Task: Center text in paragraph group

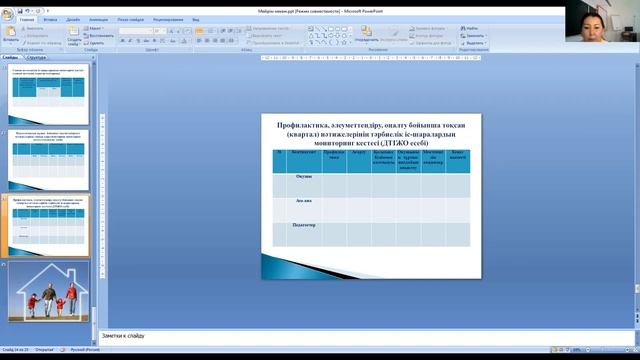Action: point(207,41)
